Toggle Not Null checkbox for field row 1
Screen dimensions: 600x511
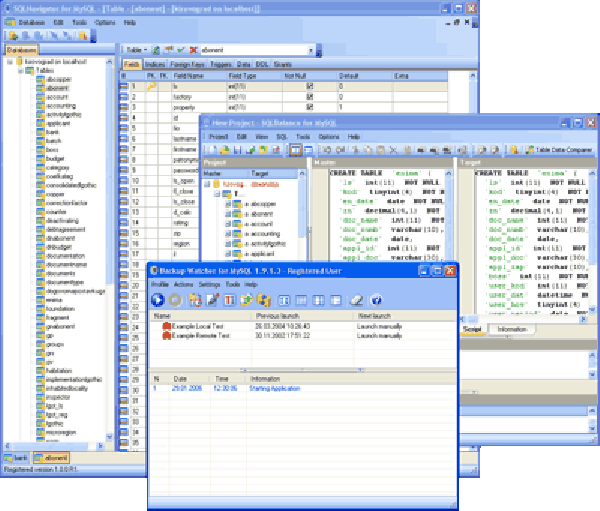point(310,87)
